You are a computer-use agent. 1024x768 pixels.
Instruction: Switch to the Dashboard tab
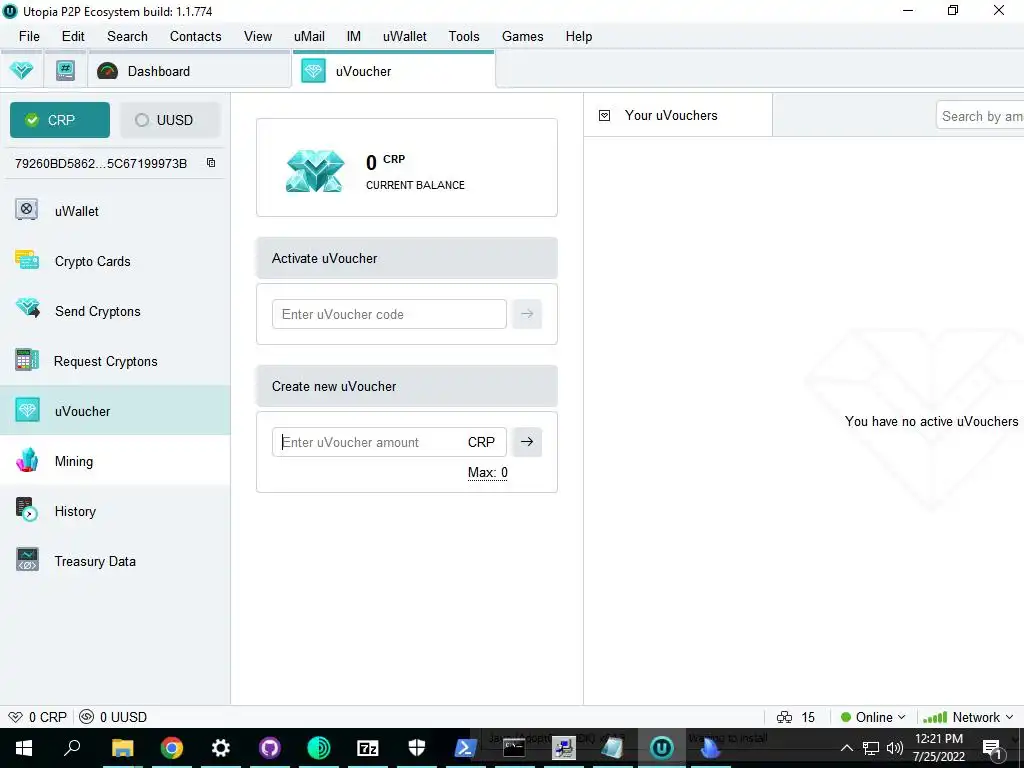click(190, 71)
